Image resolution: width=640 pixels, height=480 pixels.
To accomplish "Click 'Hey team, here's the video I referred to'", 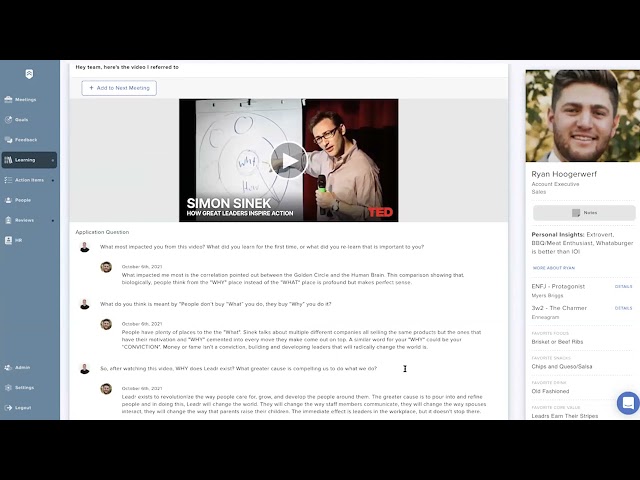I will pyautogui.click(x=127, y=67).
